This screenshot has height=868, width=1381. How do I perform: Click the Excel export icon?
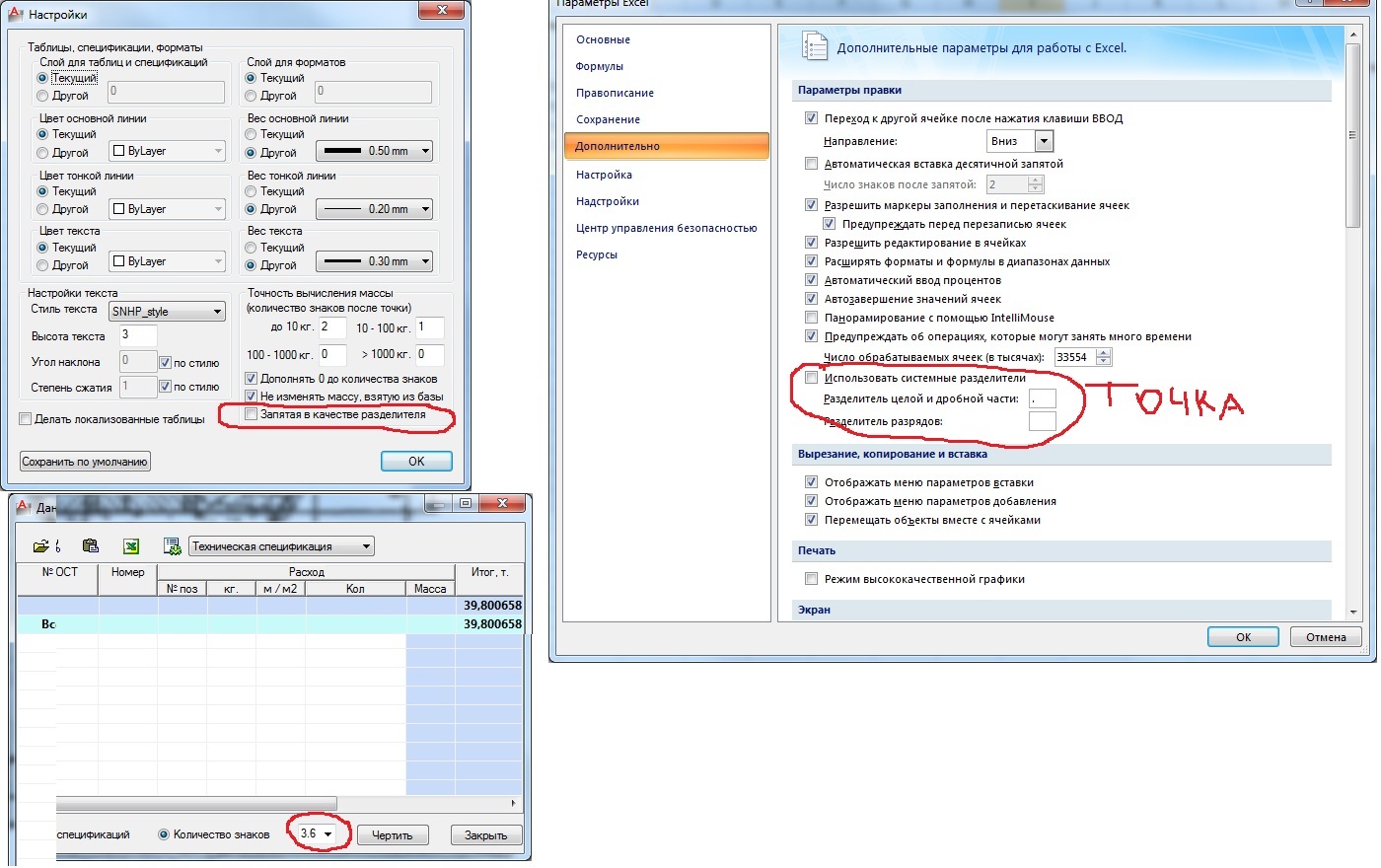pos(131,546)
